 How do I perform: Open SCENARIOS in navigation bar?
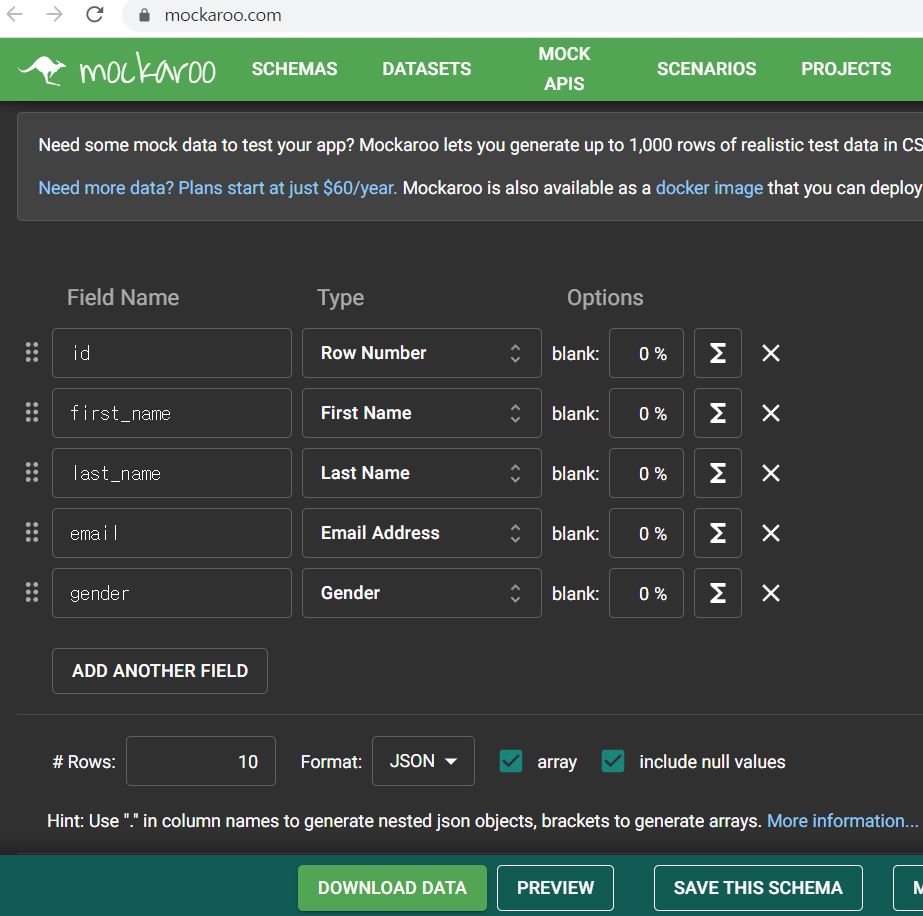pyautogui.click(x=706, y=69)
